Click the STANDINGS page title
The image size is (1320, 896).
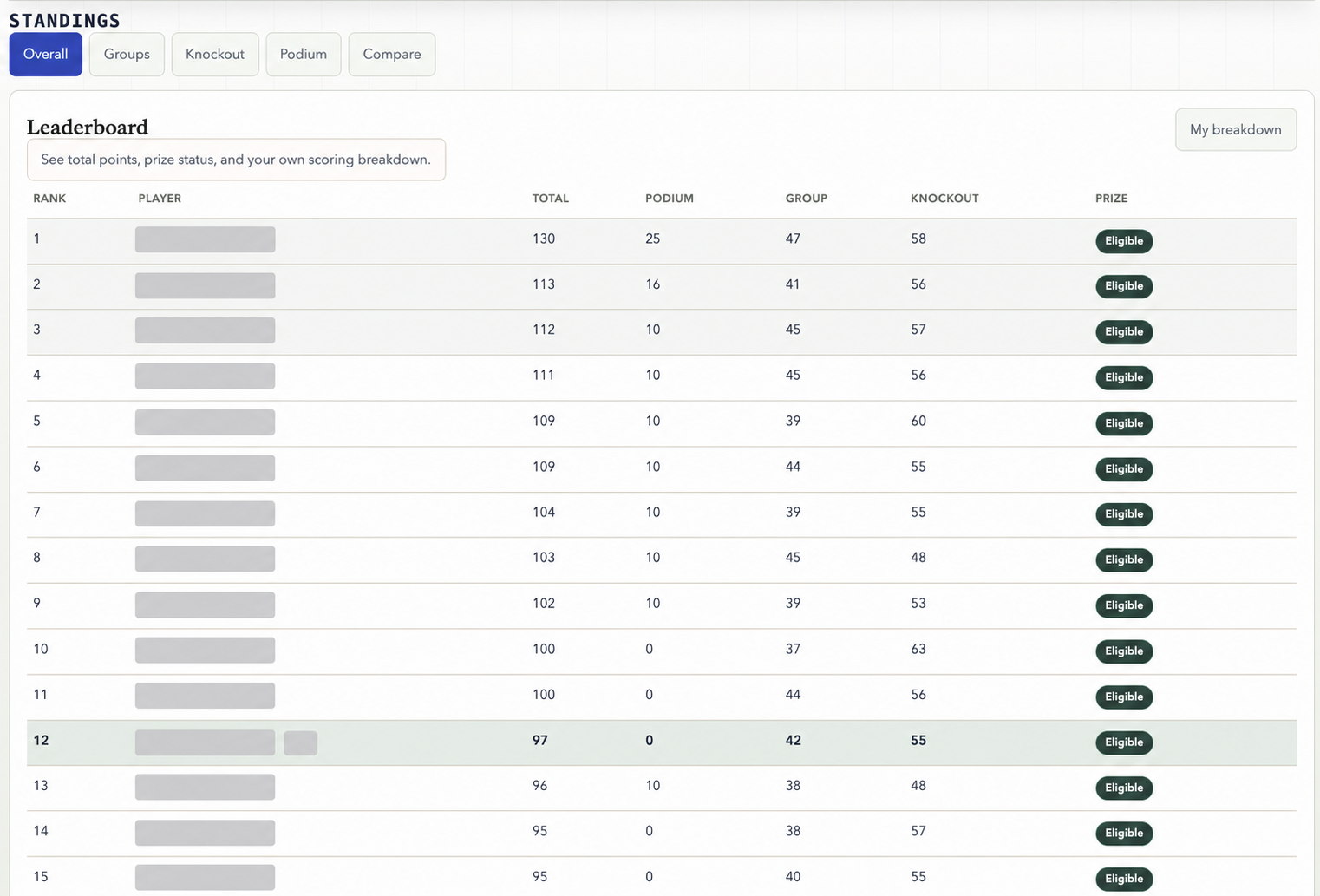pyautogui.click(x=65, y=20)
